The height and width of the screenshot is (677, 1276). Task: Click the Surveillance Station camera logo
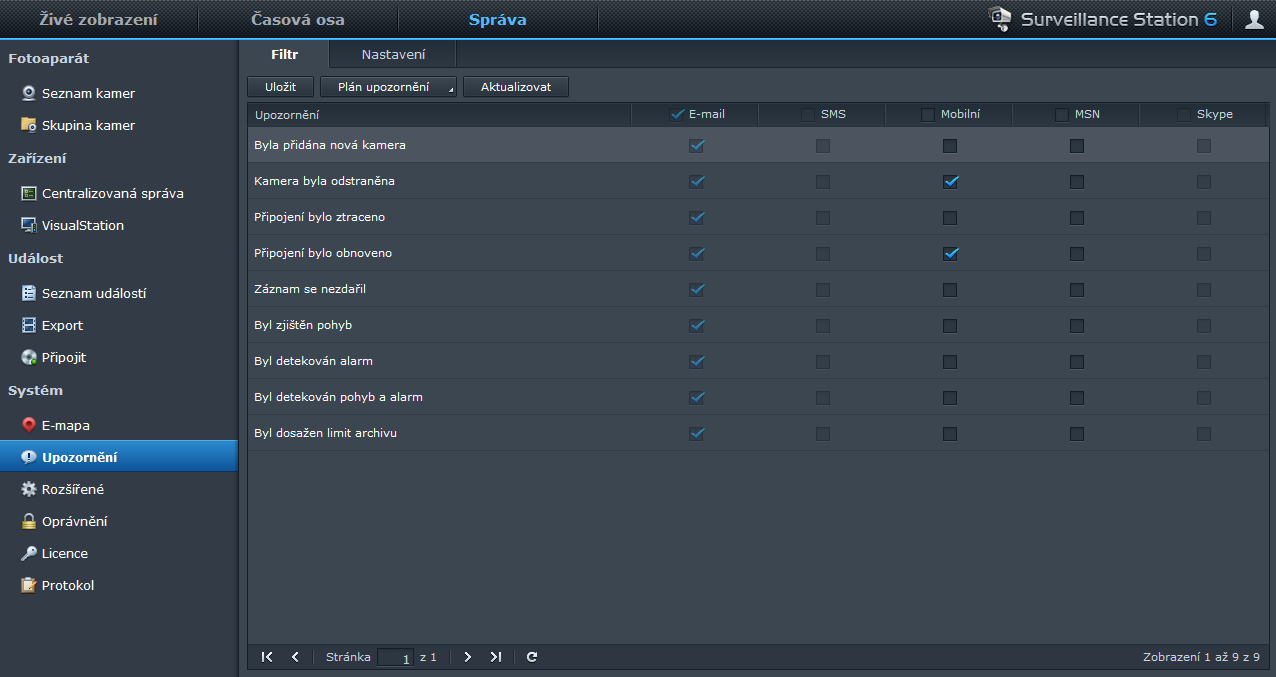pyautogui.click(x=999, y=19)
